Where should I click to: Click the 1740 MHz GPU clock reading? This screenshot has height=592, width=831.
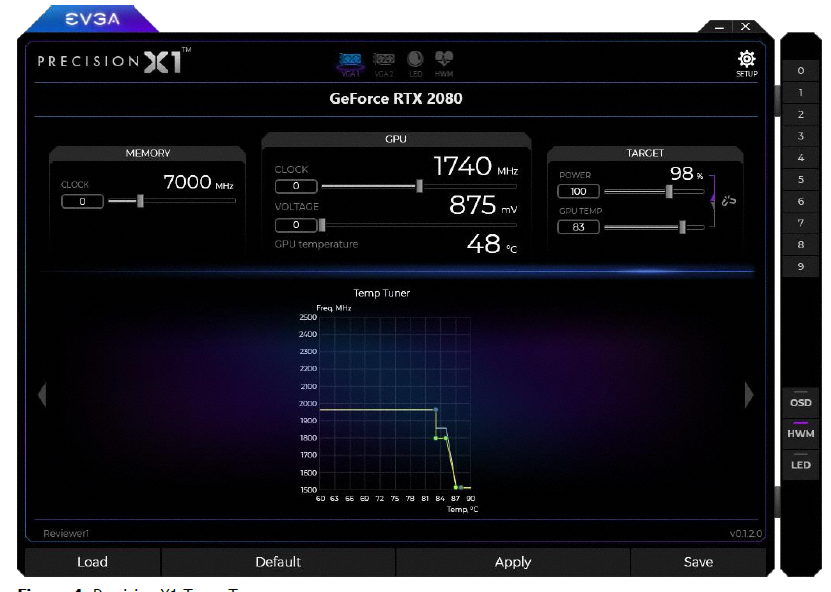point(475,166)
